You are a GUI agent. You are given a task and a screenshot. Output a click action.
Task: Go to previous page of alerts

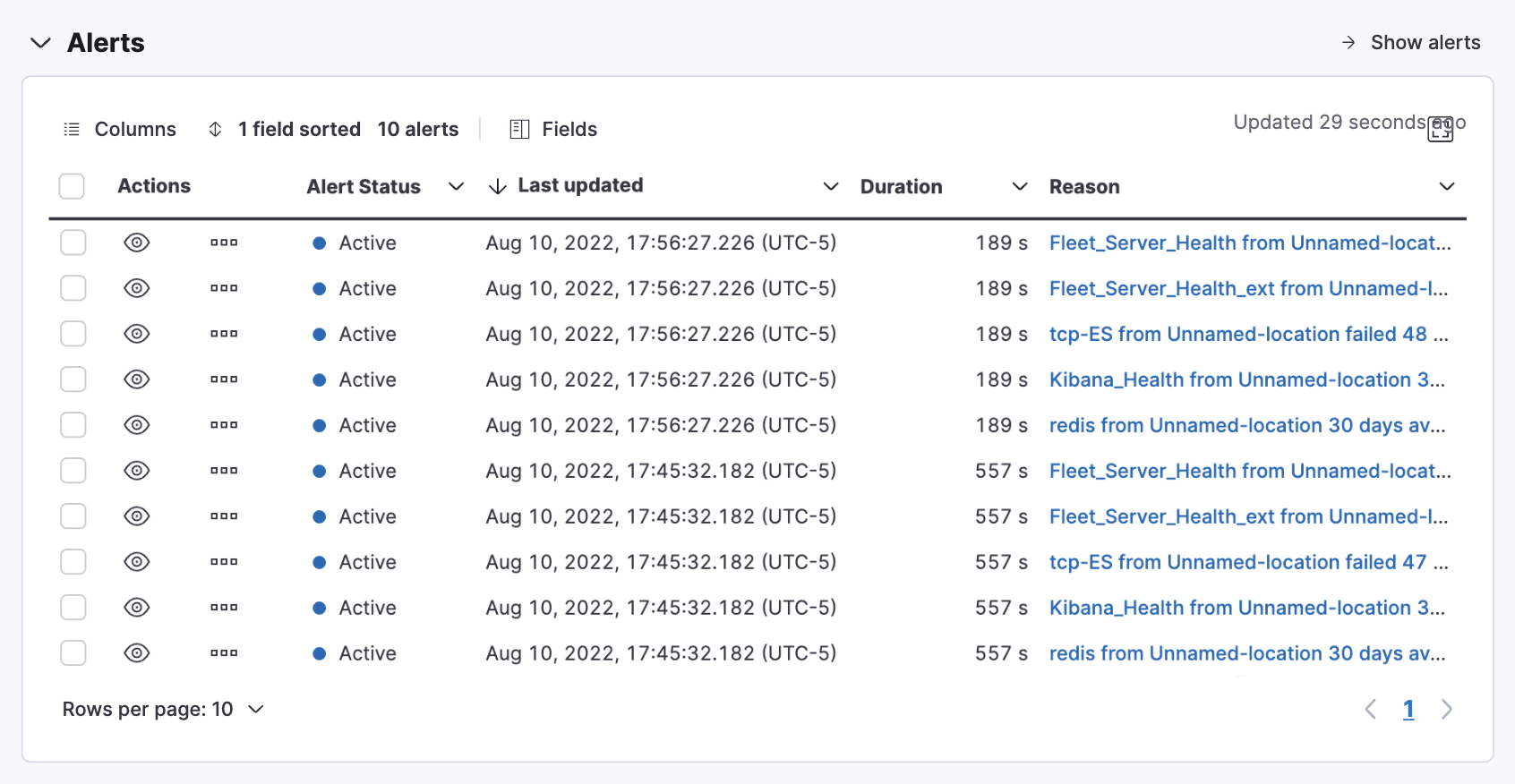[x=1370, y=710]
